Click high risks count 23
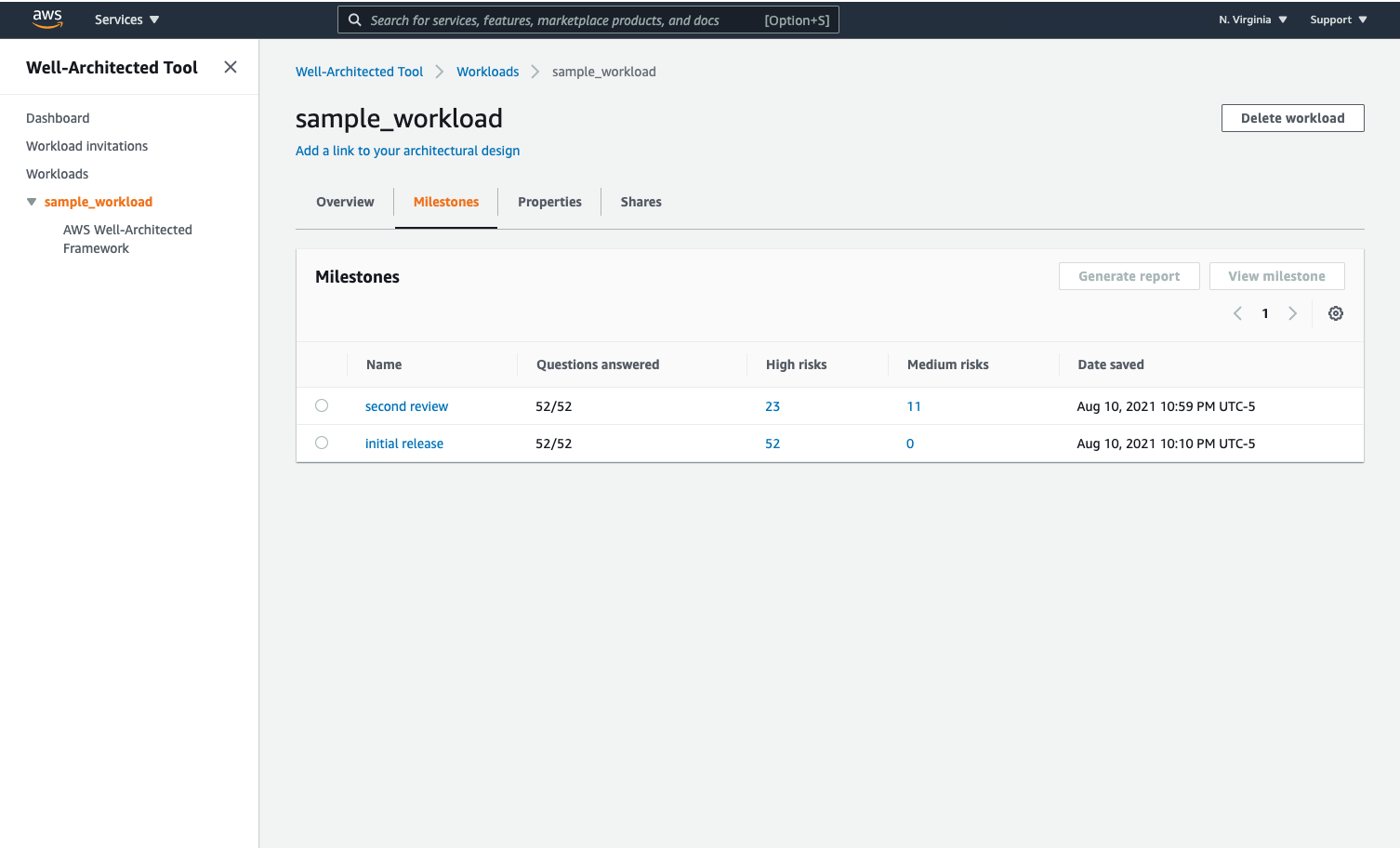Screen dimensions: 1400x848 773,406
